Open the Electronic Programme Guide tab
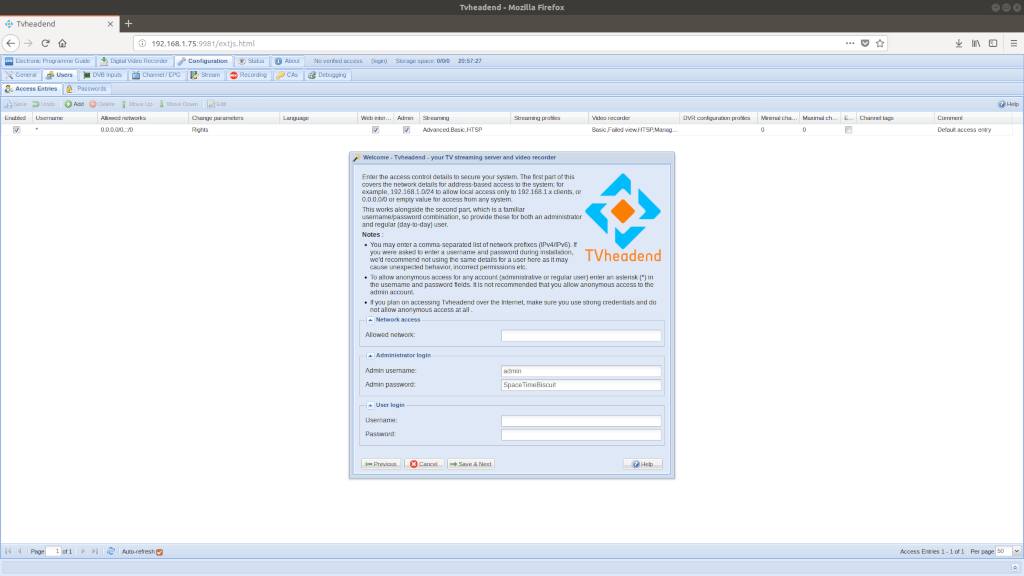 click(x=47, y=61)
